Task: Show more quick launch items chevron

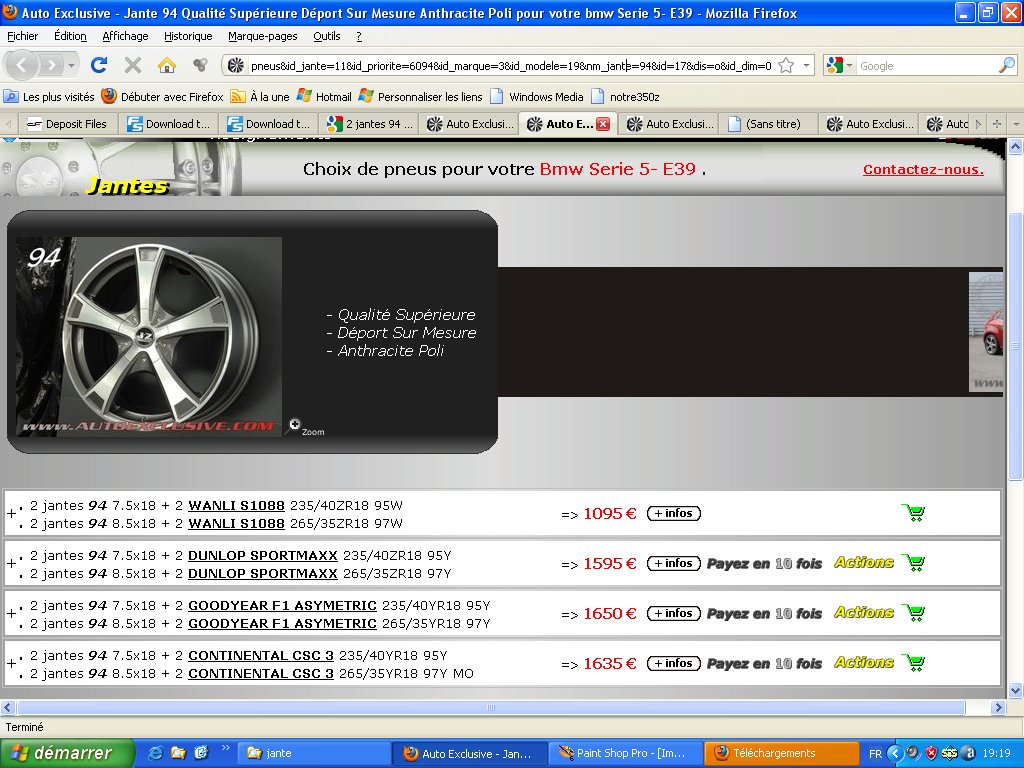Action: [x=225, y=748]
